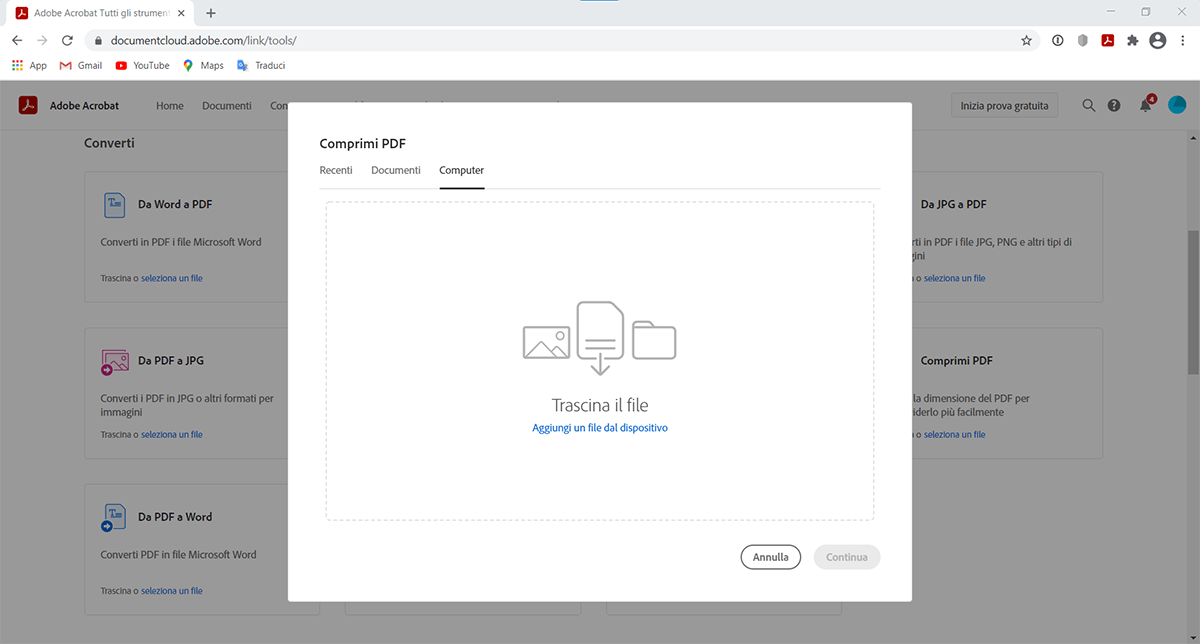Click the Comprimi PDF card title in background
The height and width of the screenshot is (644, 1200).
coord(956,361)
